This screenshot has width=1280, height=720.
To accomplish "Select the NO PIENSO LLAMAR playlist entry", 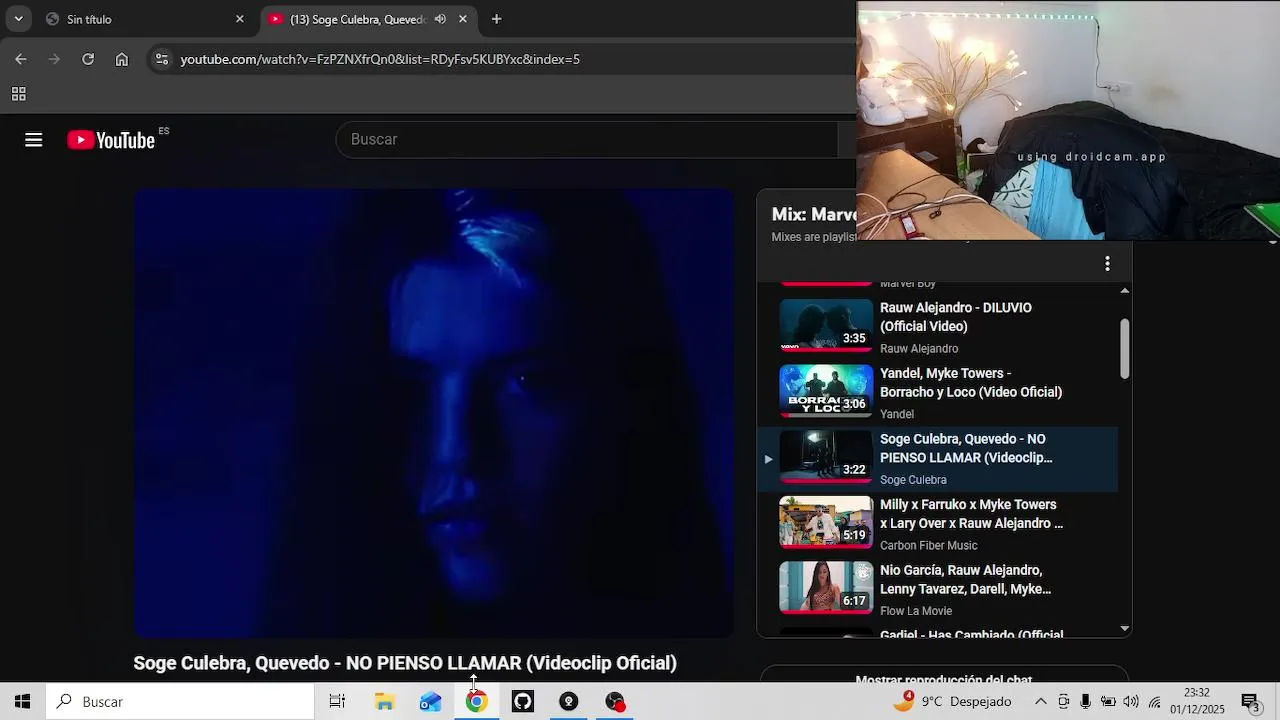I will (x=938, y=459).
